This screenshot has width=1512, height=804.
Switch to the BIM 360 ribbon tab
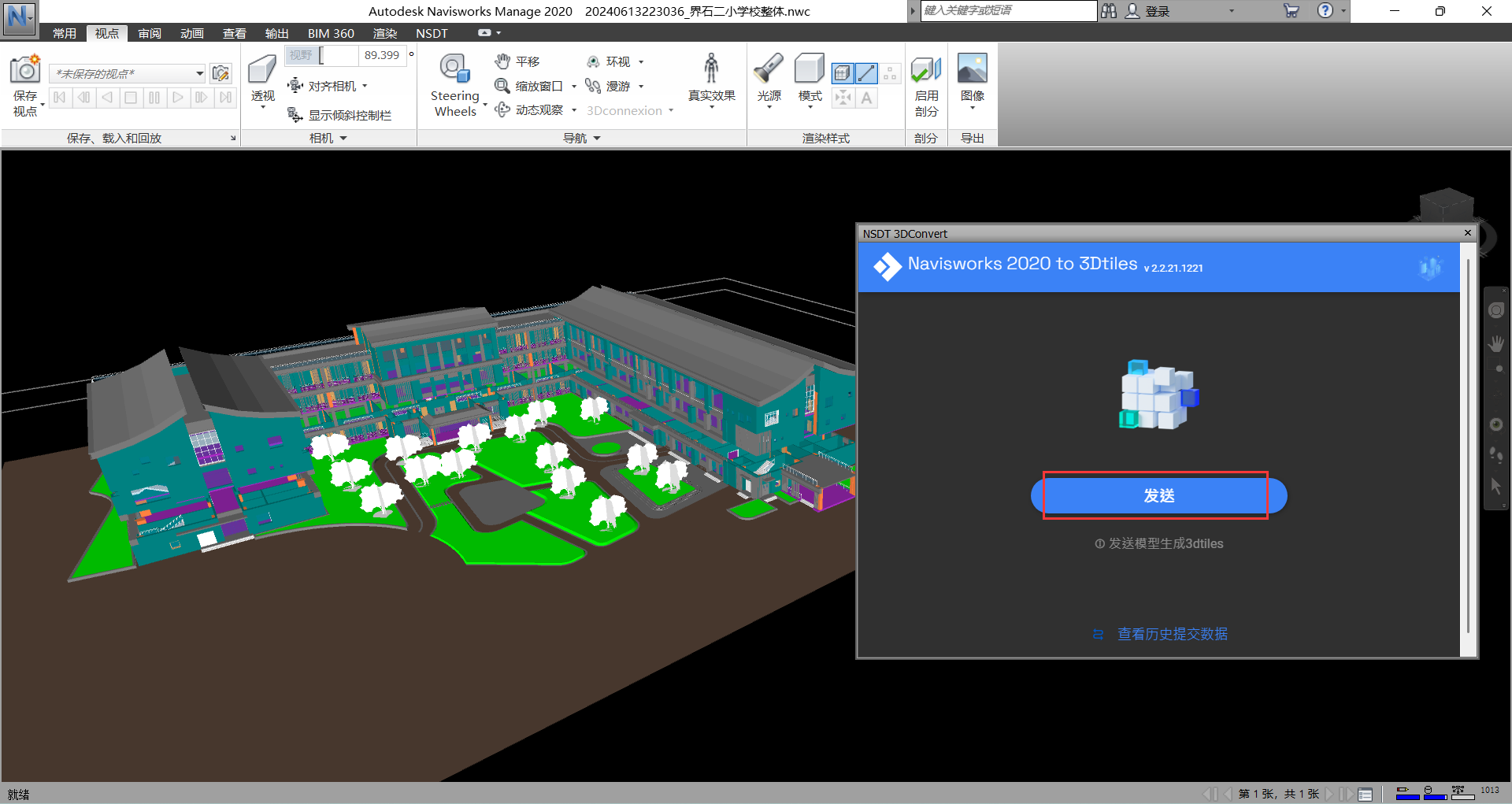331,33
